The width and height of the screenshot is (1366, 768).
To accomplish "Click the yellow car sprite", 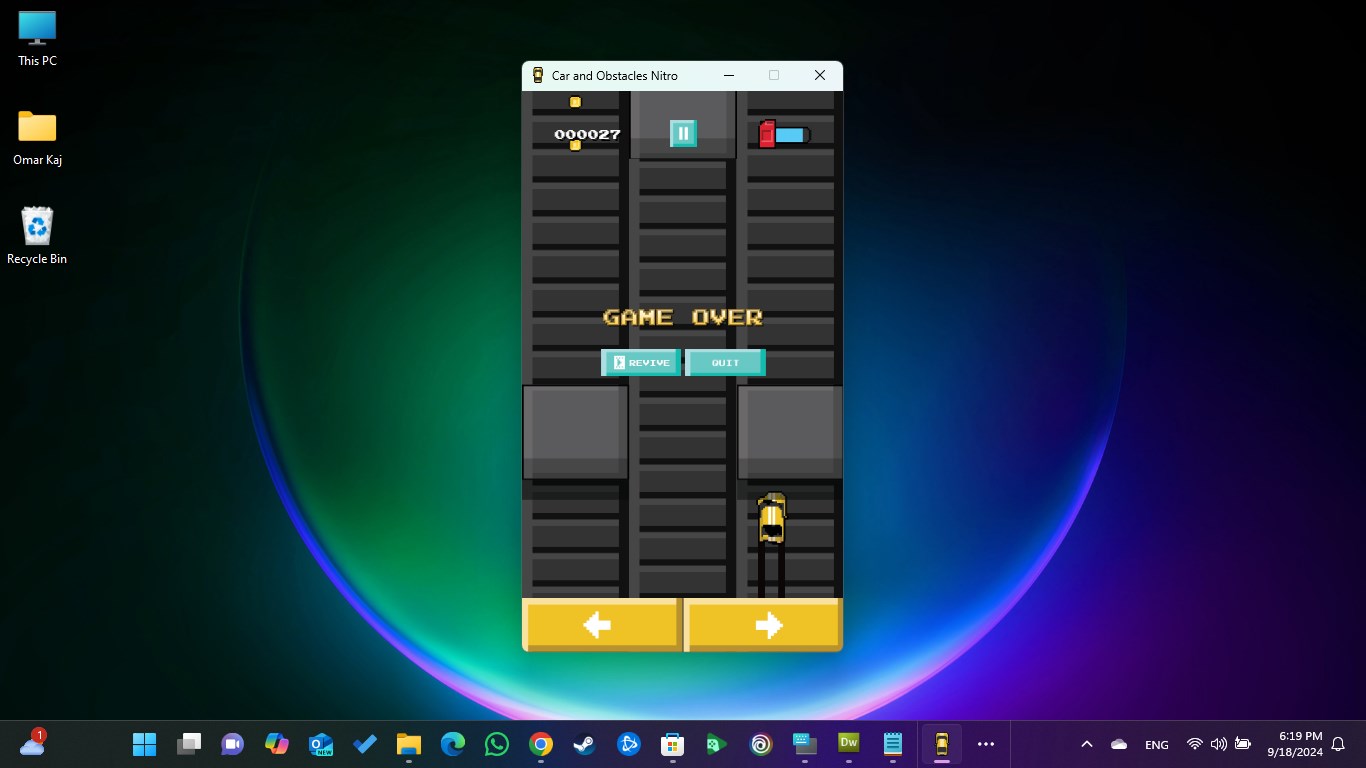I will click(x=771, y=518).
